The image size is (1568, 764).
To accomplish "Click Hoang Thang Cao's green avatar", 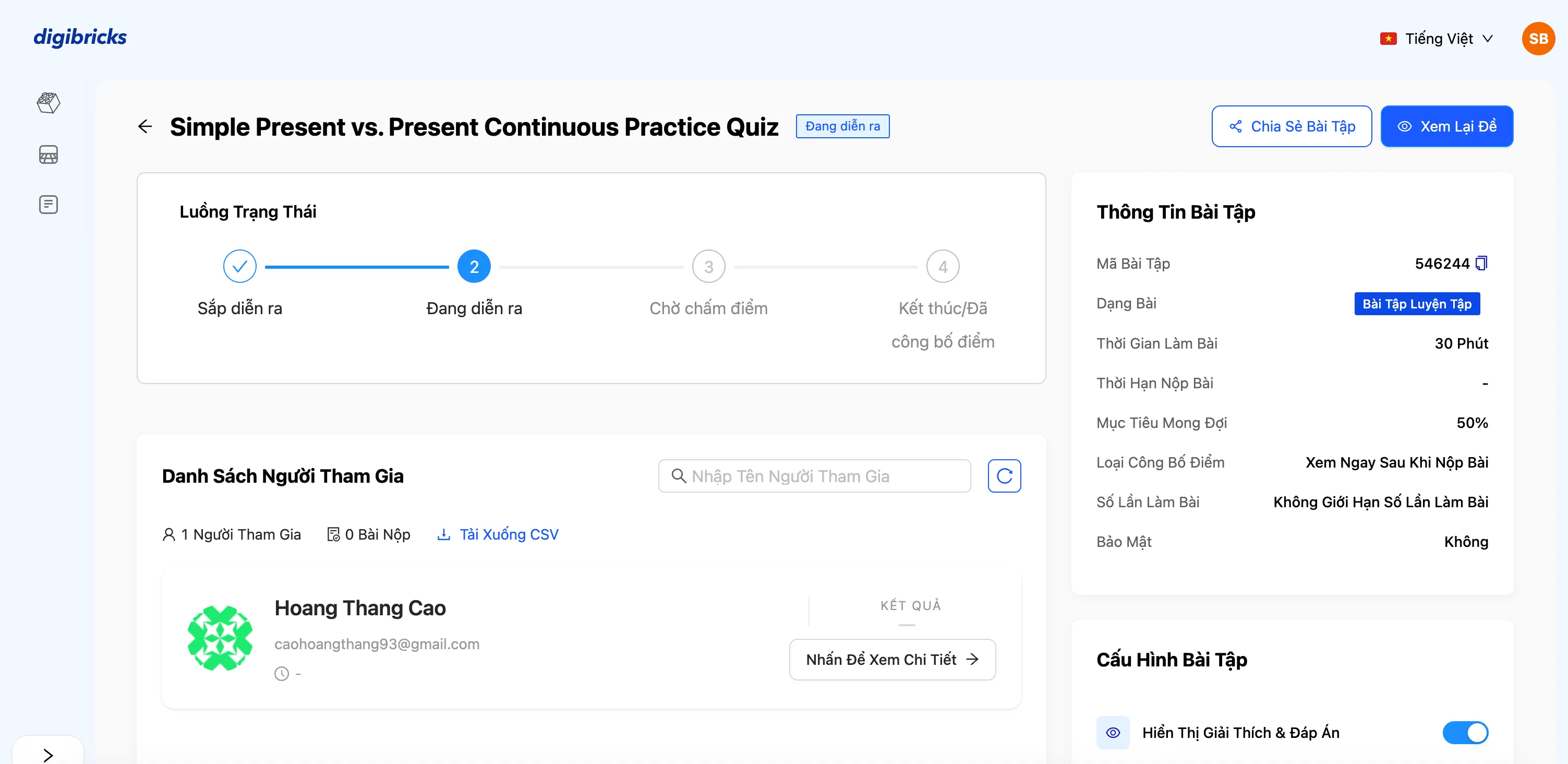I will 220,638.
